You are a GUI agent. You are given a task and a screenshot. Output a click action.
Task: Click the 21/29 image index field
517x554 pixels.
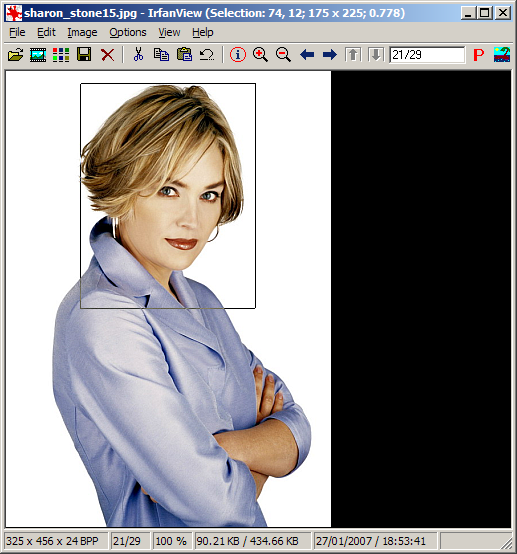click(427, 55)
